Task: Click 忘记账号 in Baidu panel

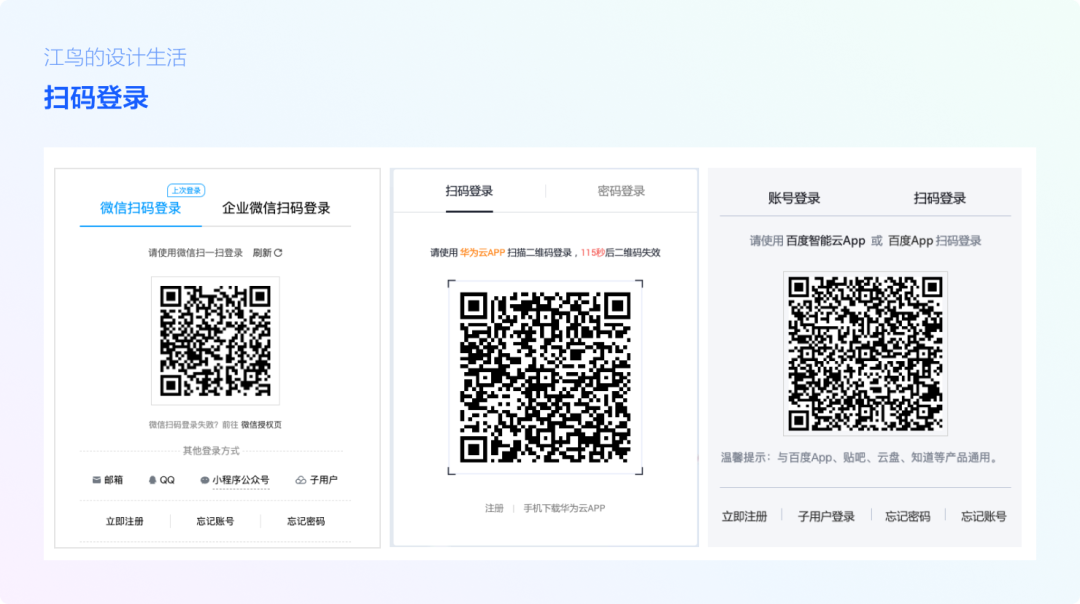Action: tap(984, 517)
